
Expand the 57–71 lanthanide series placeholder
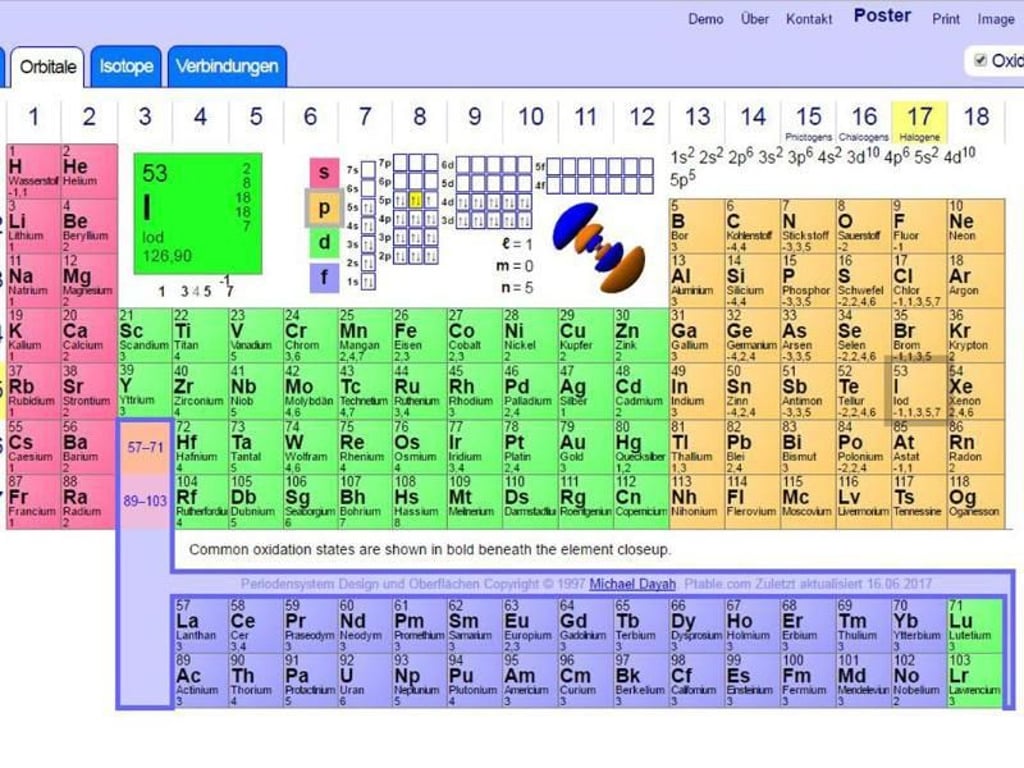145,447
